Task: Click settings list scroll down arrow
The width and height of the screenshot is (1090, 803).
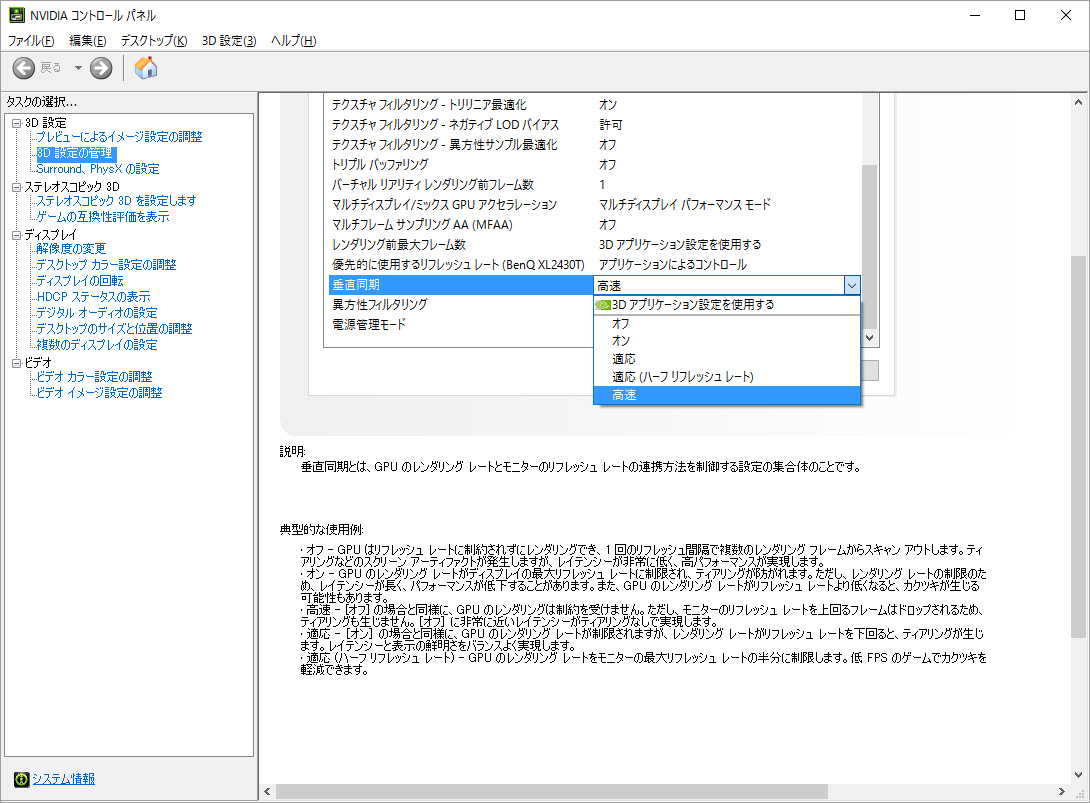Action: pyautogui.click(x=870, y=338)
